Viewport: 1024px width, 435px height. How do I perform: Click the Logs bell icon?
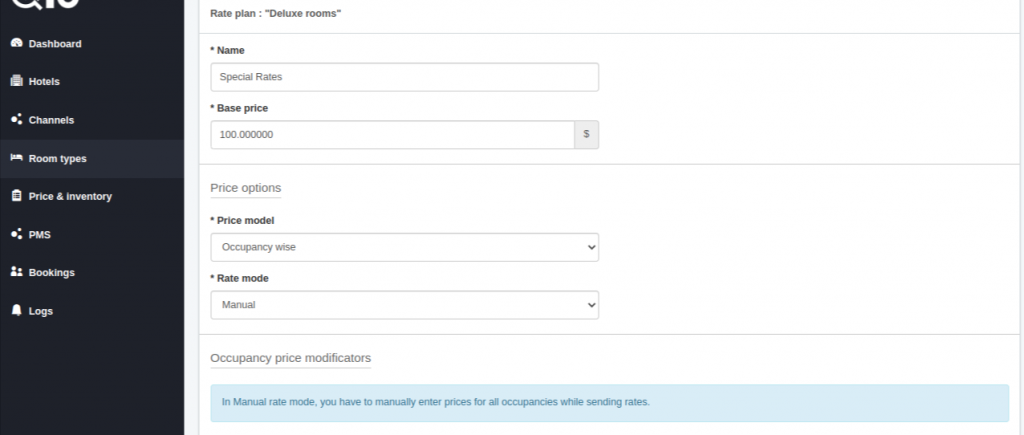17,310
